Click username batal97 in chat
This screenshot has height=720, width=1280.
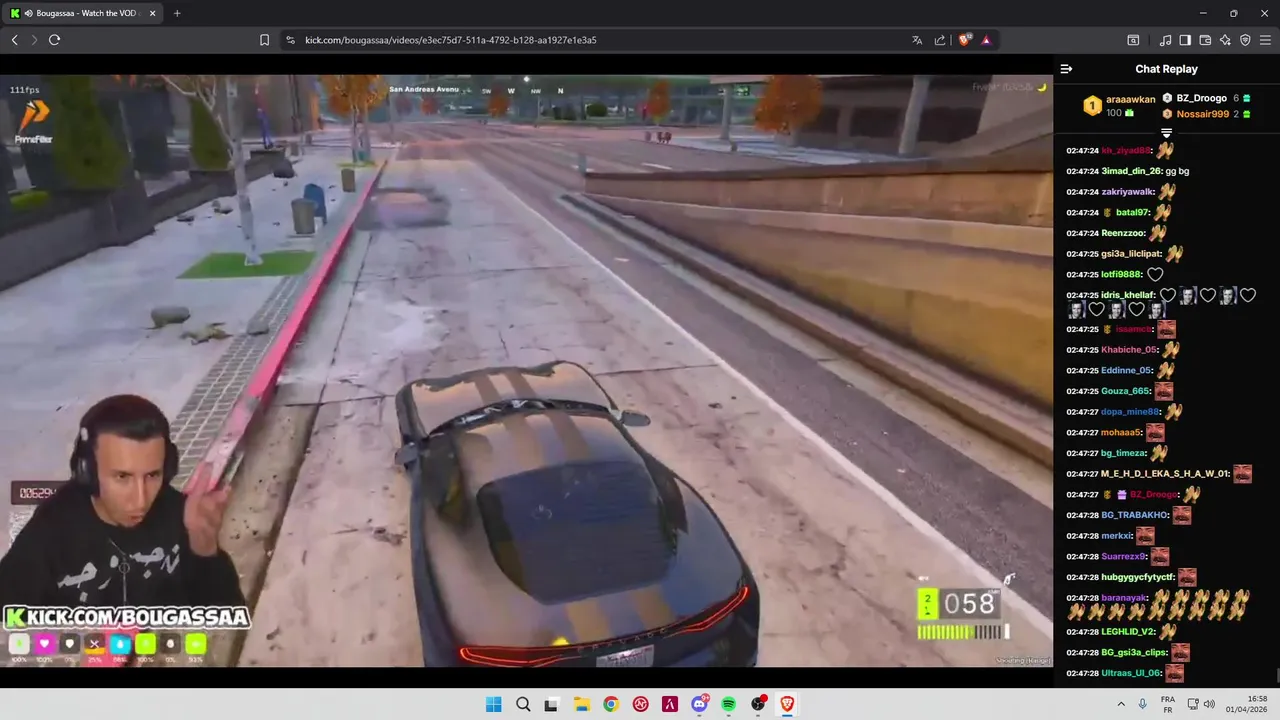click(1133, 212)
